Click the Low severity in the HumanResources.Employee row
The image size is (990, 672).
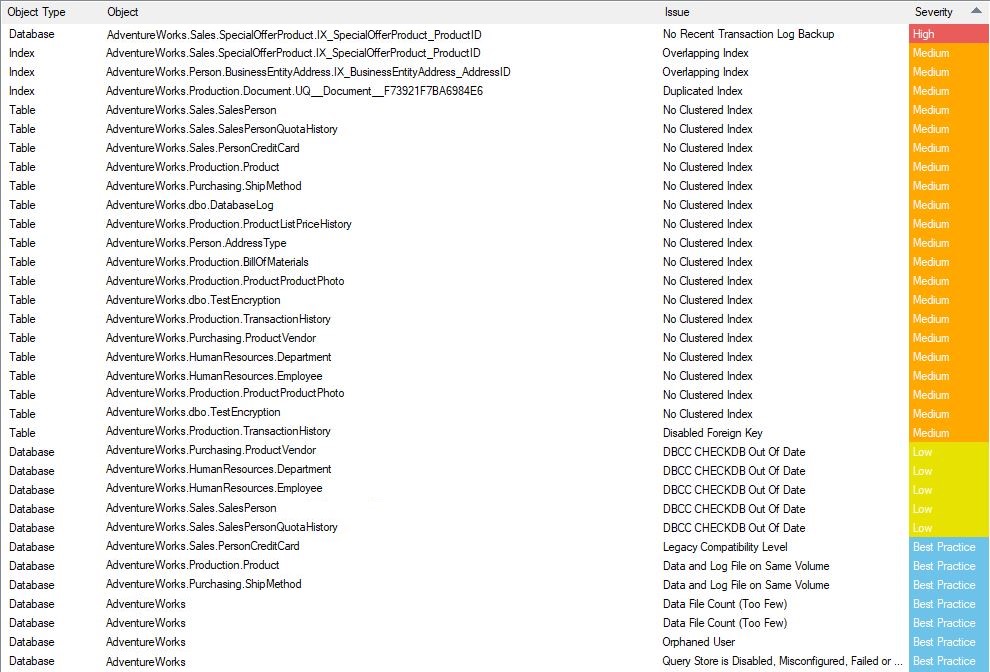(x=949, y=489)
